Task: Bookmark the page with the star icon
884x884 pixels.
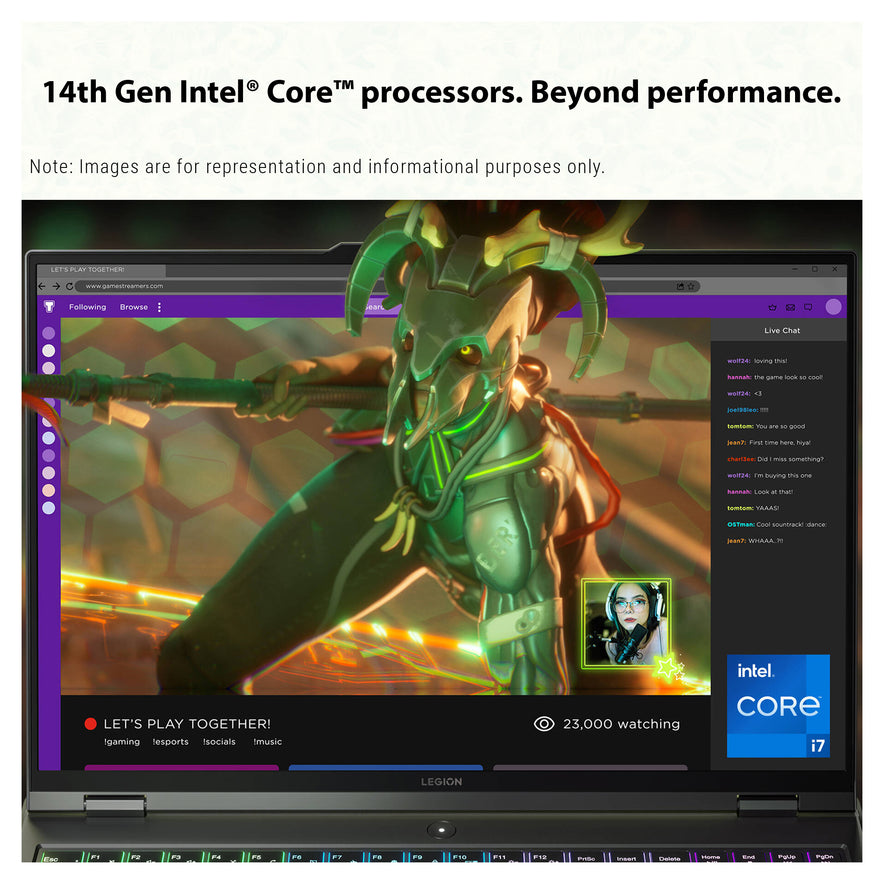Action: tap(691, 286)
